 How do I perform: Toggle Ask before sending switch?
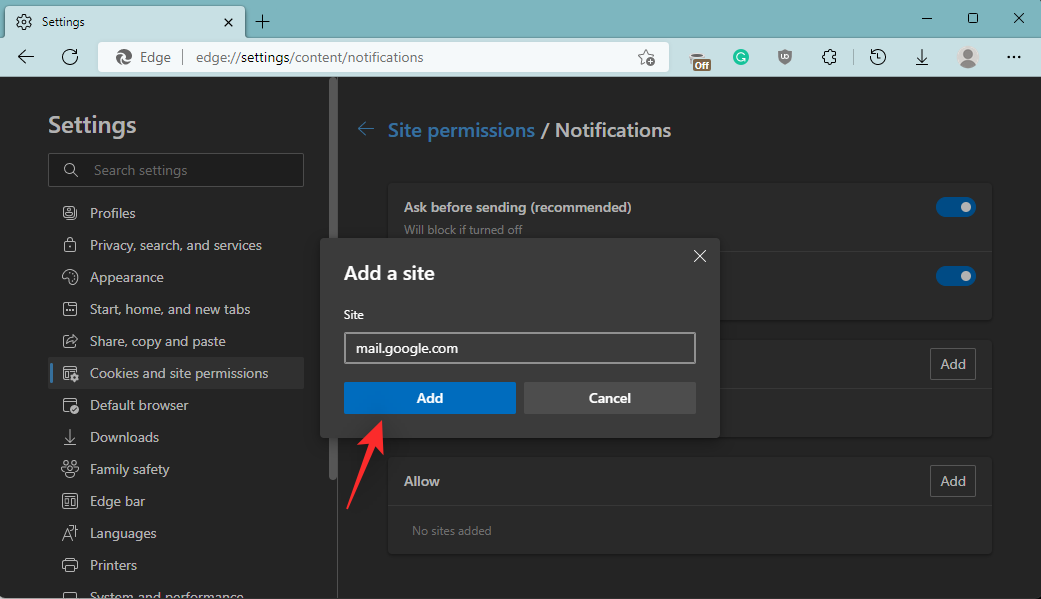(x=955, y=207)
